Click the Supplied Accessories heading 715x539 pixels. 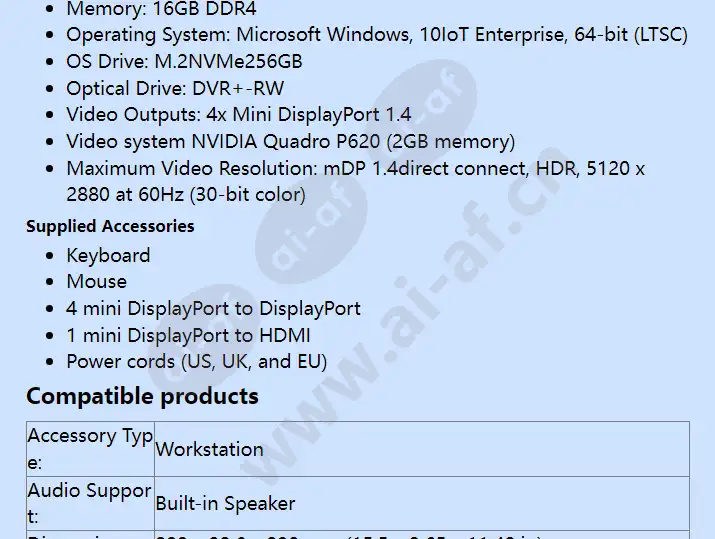tap(110, 226)
